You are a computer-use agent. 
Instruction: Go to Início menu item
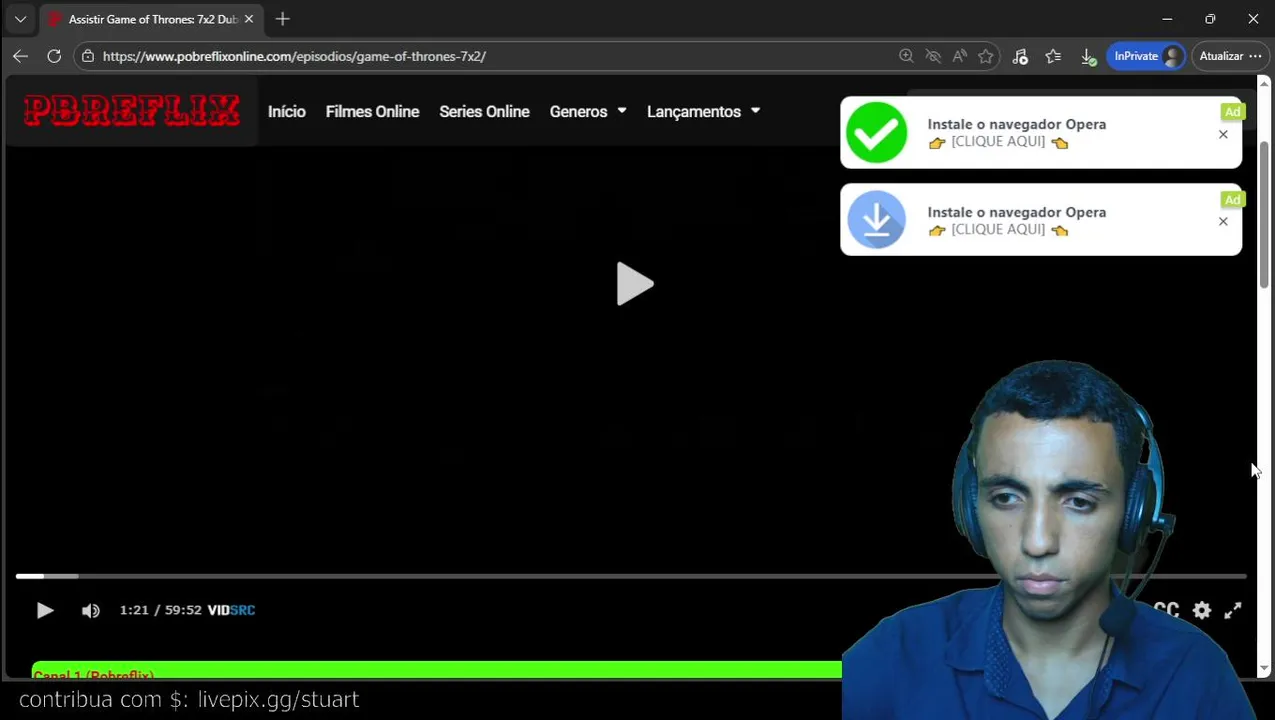(287, 111)
